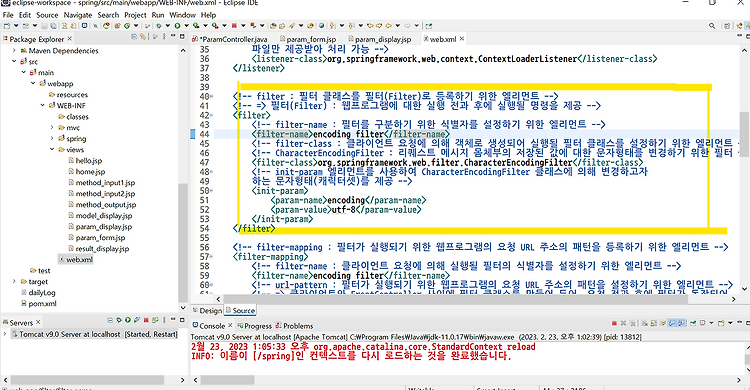Click Collapse All icon in Package Explorer
Screen dimensions: 750x390
click(134, 36)
